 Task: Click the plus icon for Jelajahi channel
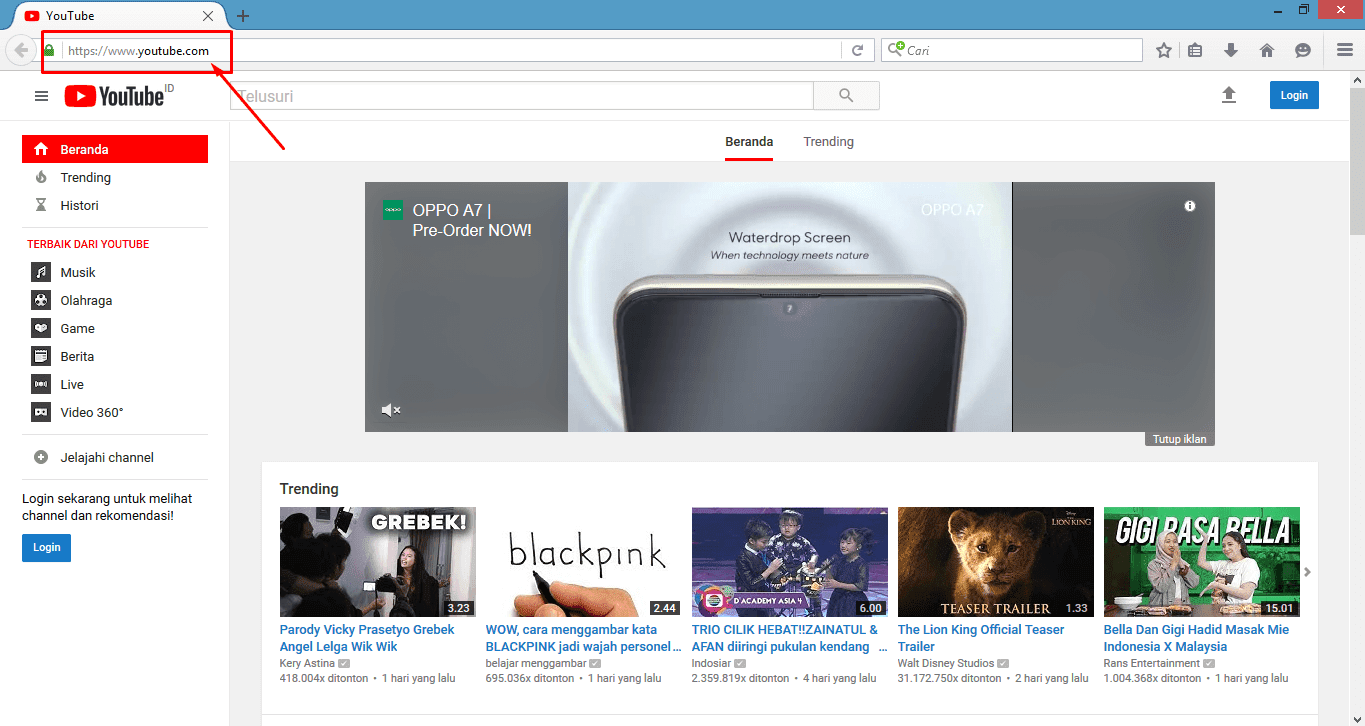tap(41, 457)
